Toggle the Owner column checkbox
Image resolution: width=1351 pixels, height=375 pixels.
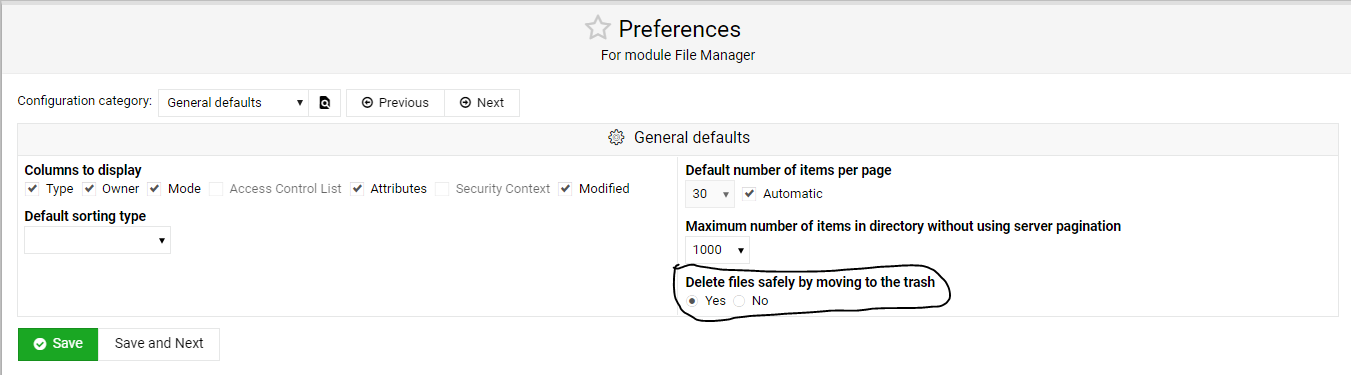(89, 188)
